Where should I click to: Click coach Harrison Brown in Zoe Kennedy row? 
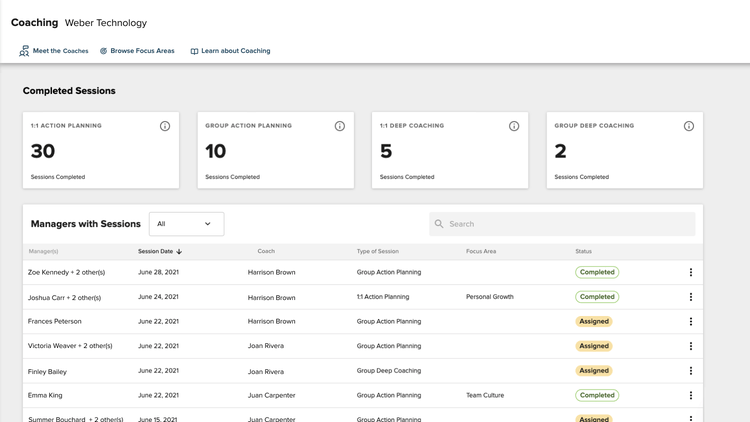coord(271,272)
